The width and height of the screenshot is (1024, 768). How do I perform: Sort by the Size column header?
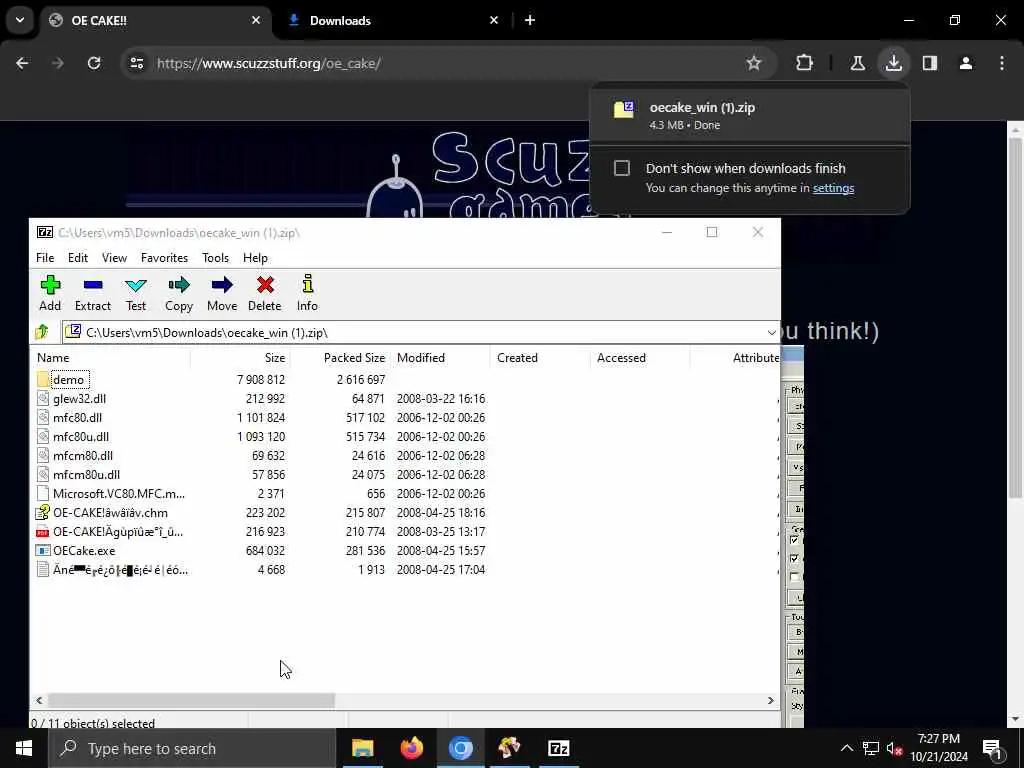pyautogui.click(x=240, y=358)
